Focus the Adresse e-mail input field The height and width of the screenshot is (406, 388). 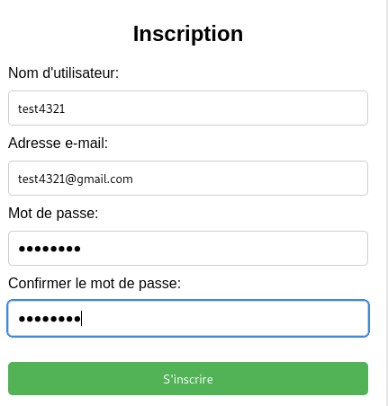click(188, 178)
